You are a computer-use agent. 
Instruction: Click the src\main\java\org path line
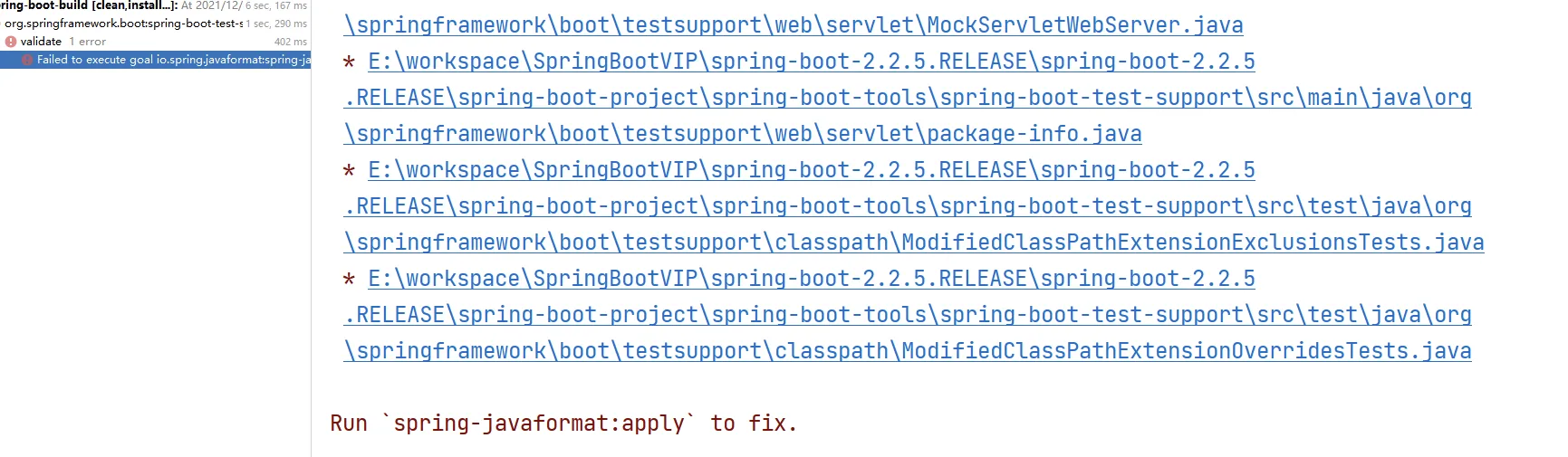point(908,98)
